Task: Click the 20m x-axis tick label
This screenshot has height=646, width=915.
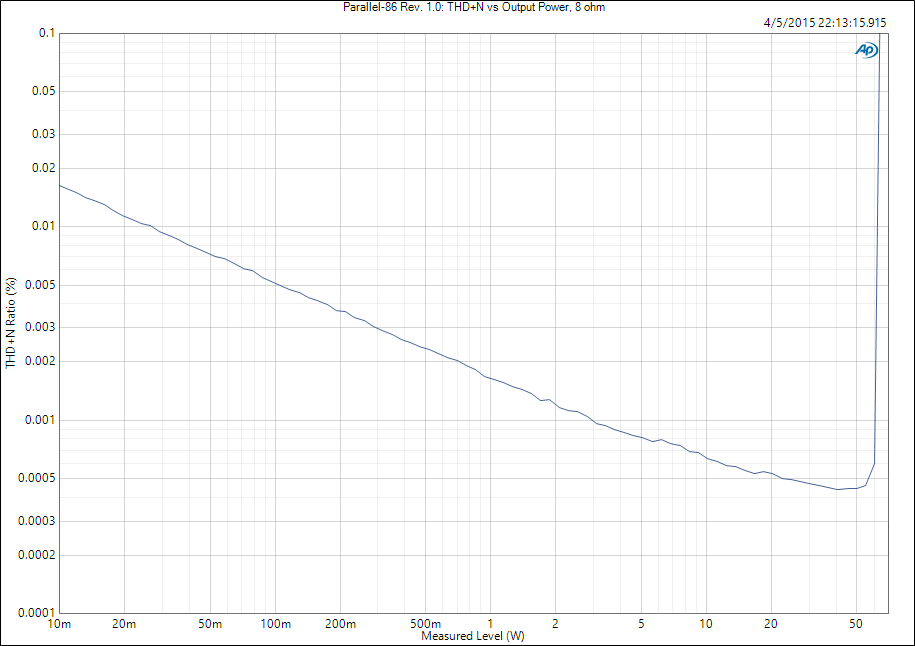Action: click(124, 624)
